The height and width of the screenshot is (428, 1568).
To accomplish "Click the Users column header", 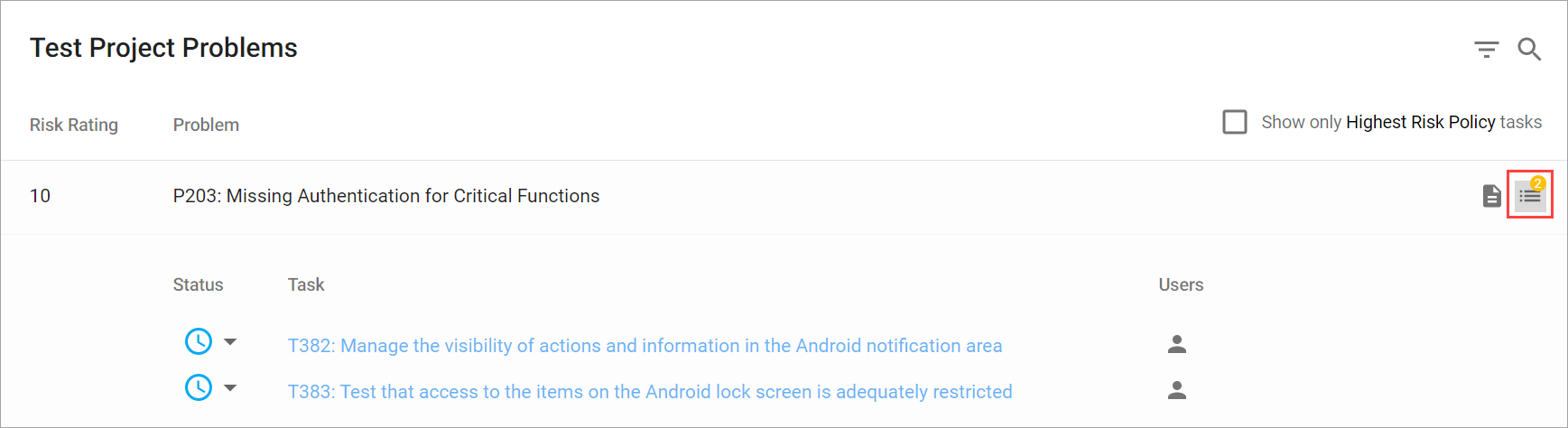I will pyautogui.click(x=1181, y=284).
